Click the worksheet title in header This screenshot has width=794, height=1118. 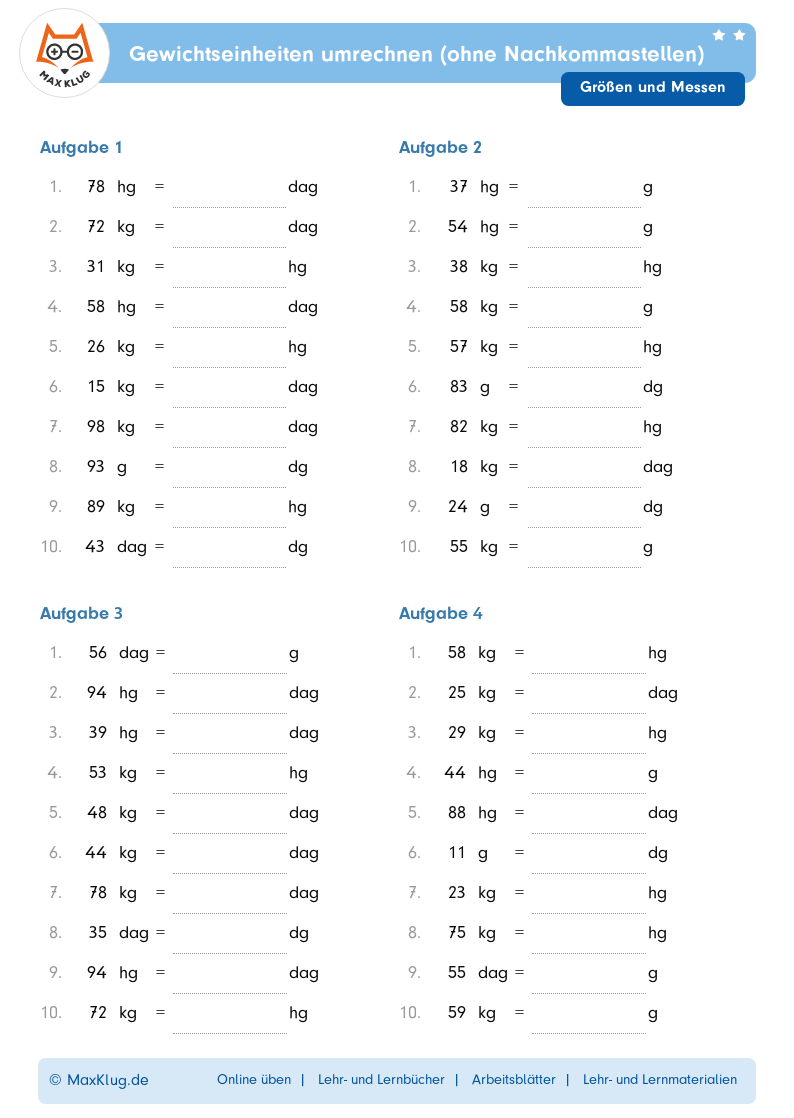(417, 54)
